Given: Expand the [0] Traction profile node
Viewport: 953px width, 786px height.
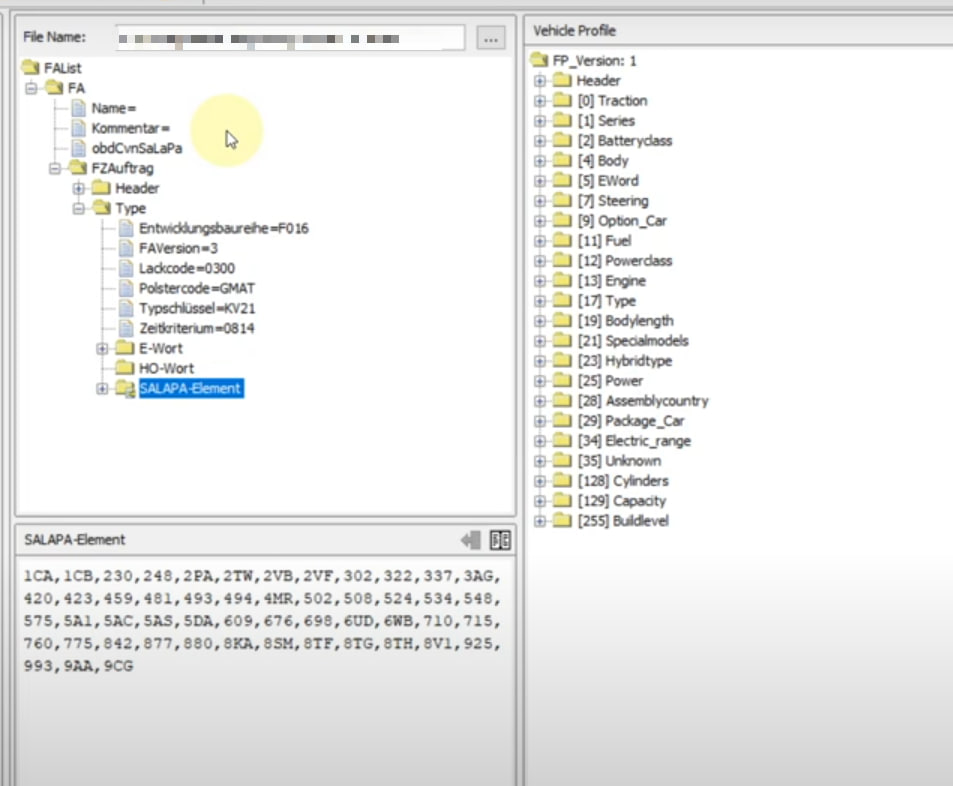Looking at the screenshot, I should point(540,101).
